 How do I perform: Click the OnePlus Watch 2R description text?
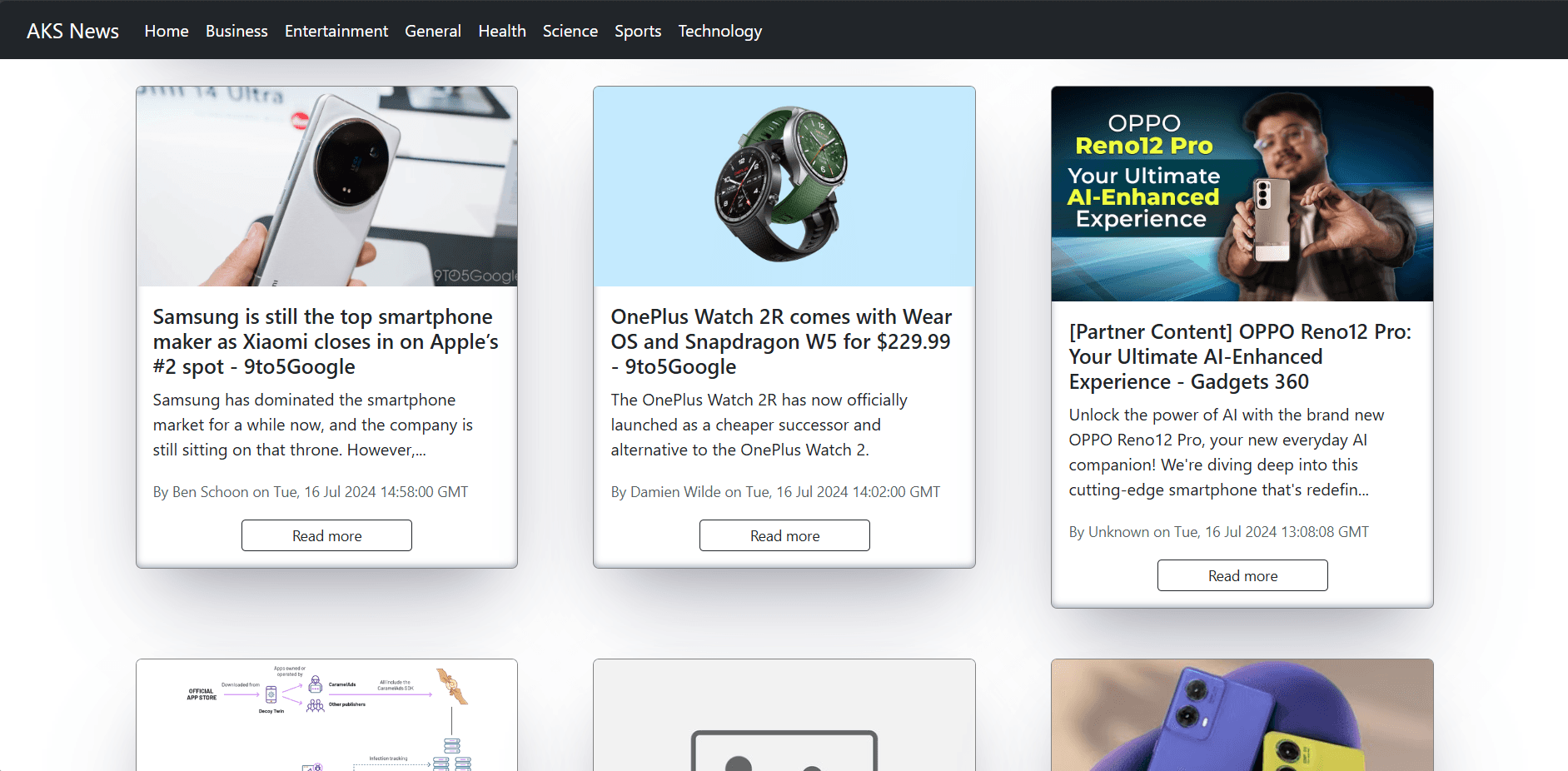pyautogui.click(x=759, y=425)
